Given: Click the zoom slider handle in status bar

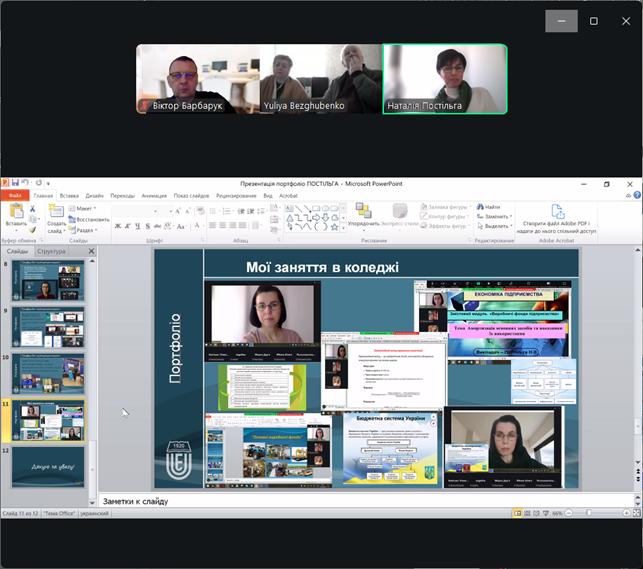Looking at the screenshot, I should pyautogui.click(x=589, y=513).
